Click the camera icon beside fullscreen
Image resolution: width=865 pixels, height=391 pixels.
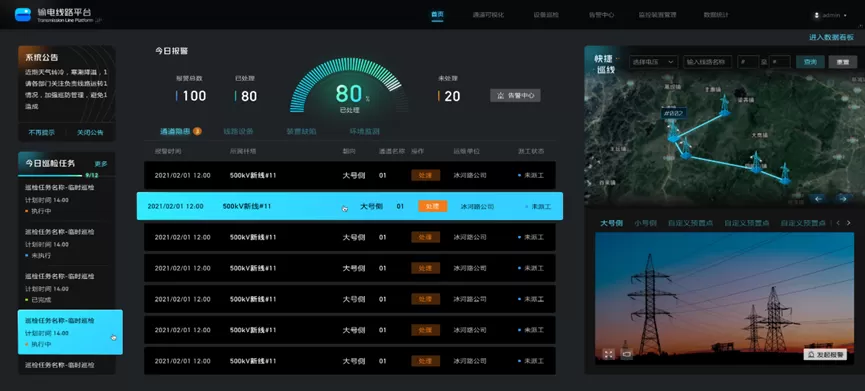point(626,354)
